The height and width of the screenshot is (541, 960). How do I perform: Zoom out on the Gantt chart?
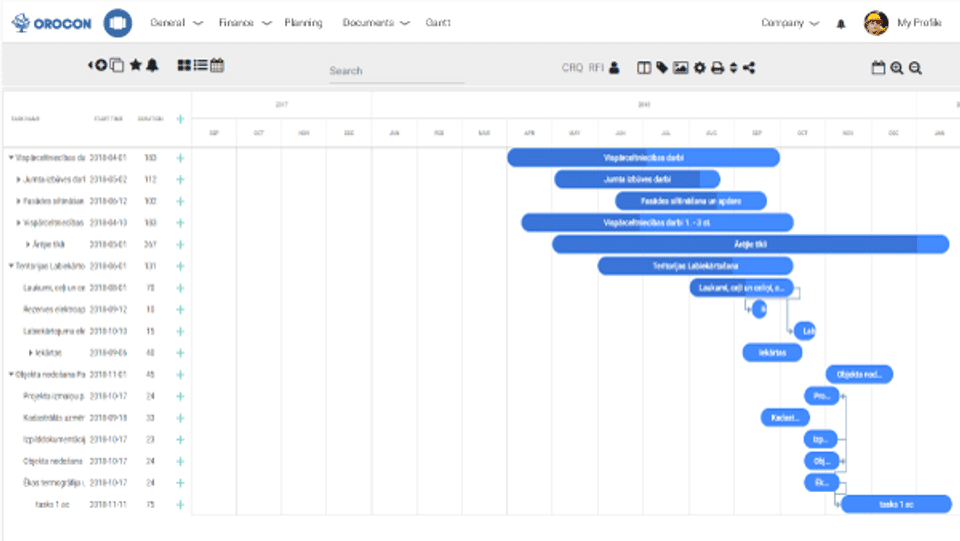(x=915, y=68)
